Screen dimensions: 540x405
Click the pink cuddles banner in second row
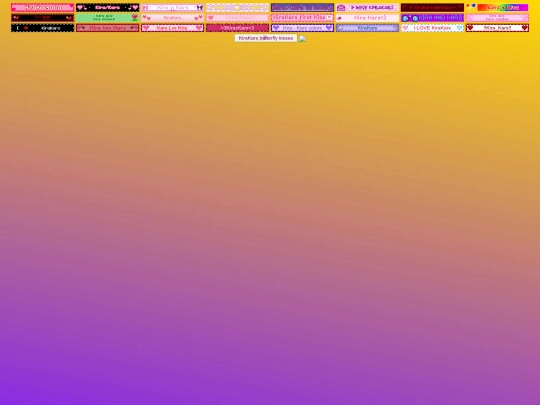pyautogui.click(x=497, y=18)
